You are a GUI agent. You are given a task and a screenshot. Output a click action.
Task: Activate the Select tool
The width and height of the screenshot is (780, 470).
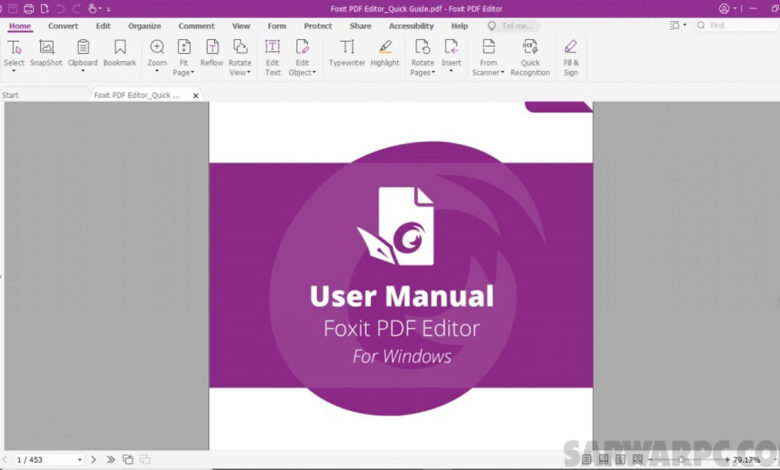[x=14, y=53]
